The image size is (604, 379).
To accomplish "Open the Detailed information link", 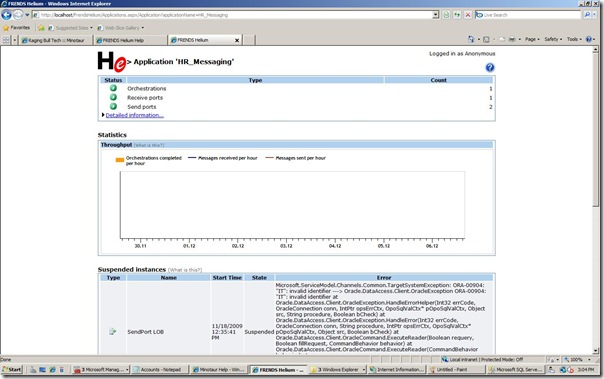I will click(134, 115).
